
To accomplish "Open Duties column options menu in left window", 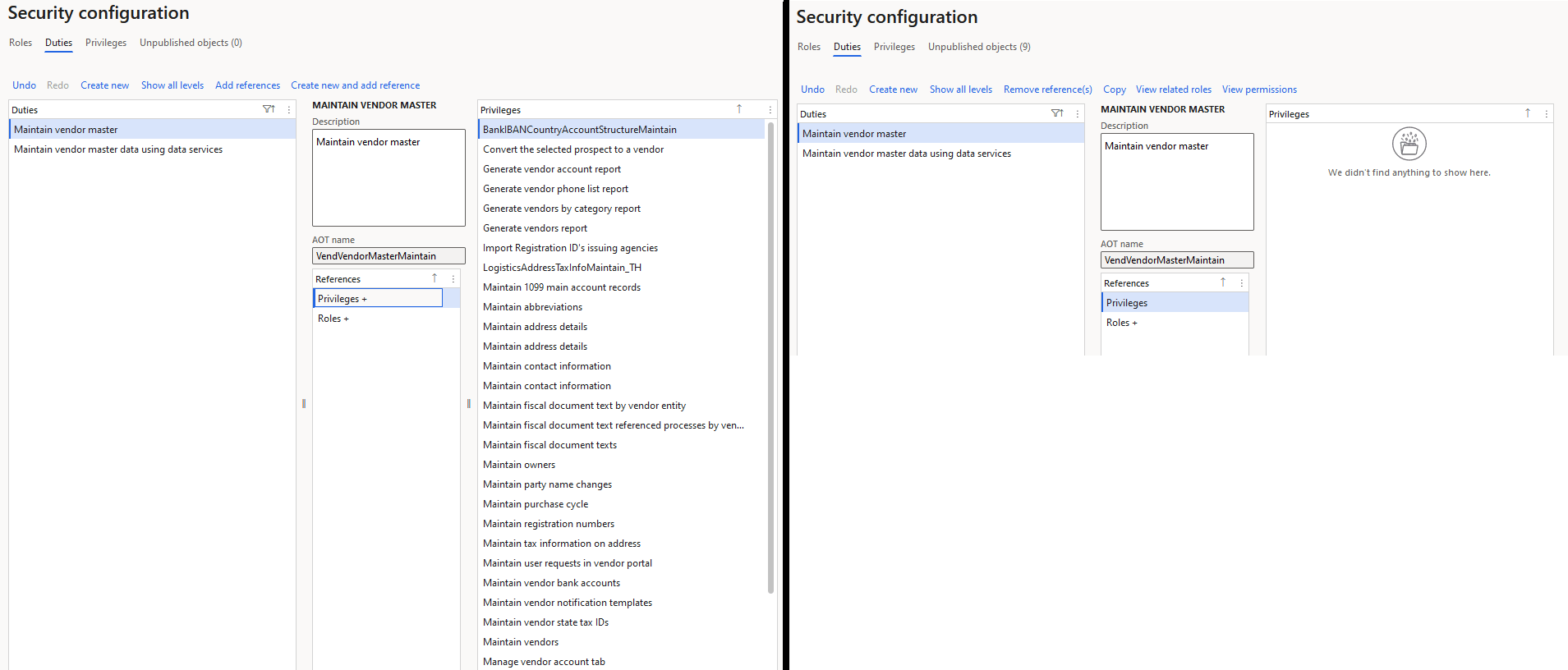I will pyautogui.click(x=289, y=109).
